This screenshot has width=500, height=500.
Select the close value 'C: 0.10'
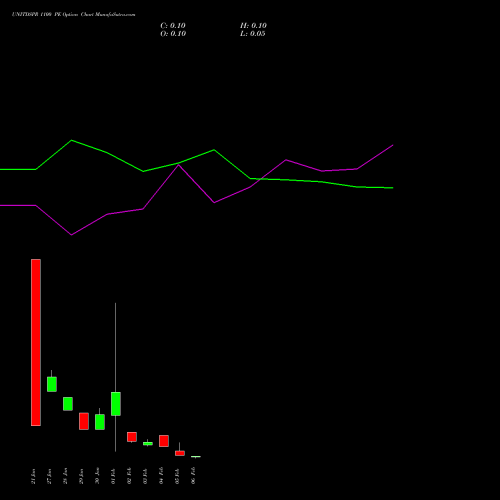173,26
